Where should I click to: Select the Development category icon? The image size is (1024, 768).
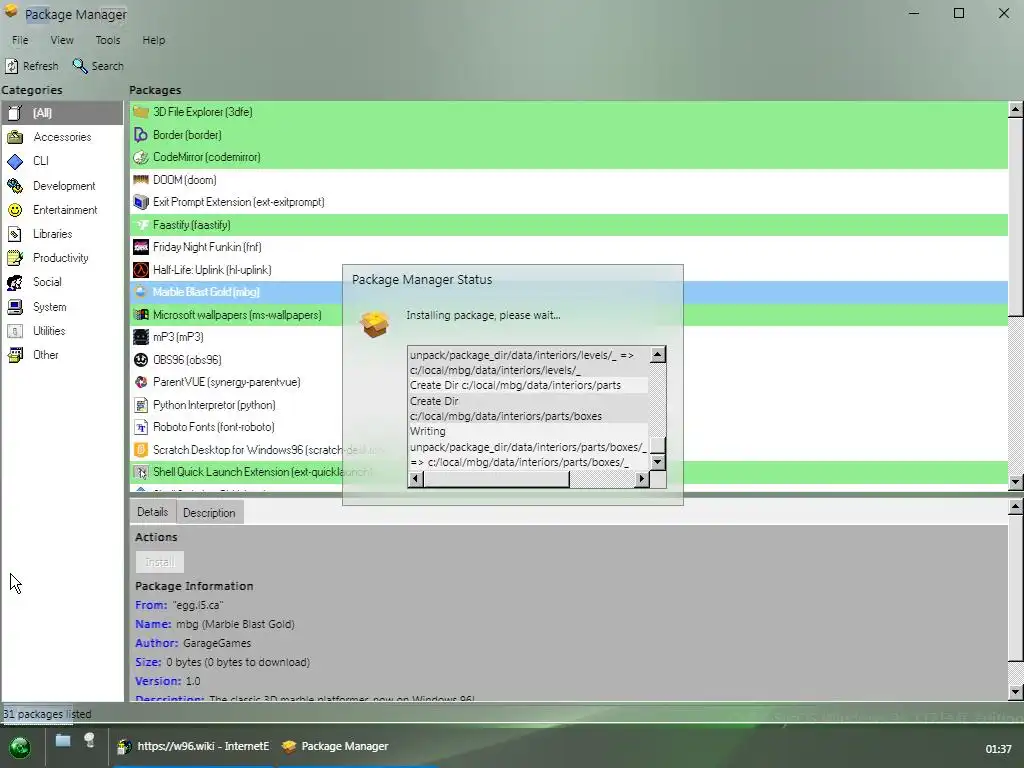[15, 186]
